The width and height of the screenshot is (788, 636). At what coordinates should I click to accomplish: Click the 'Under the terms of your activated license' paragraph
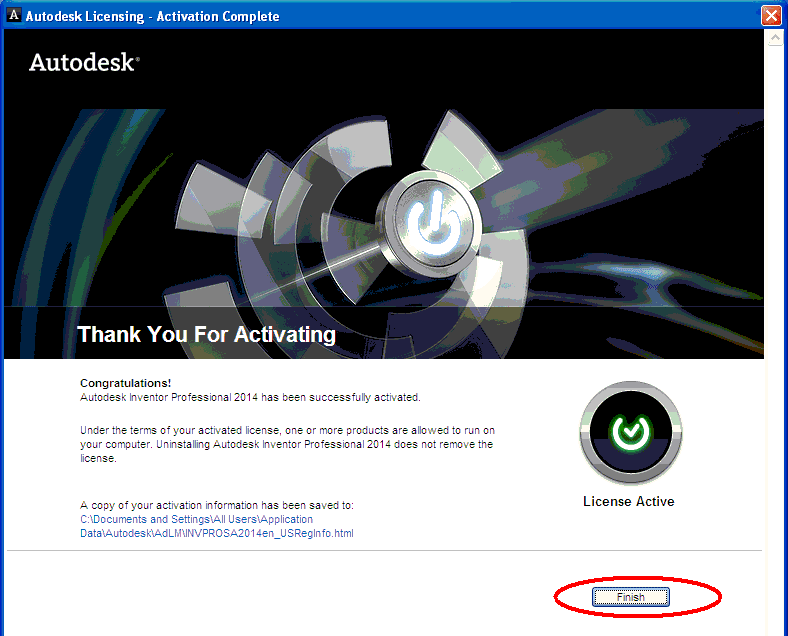[287, 444]
